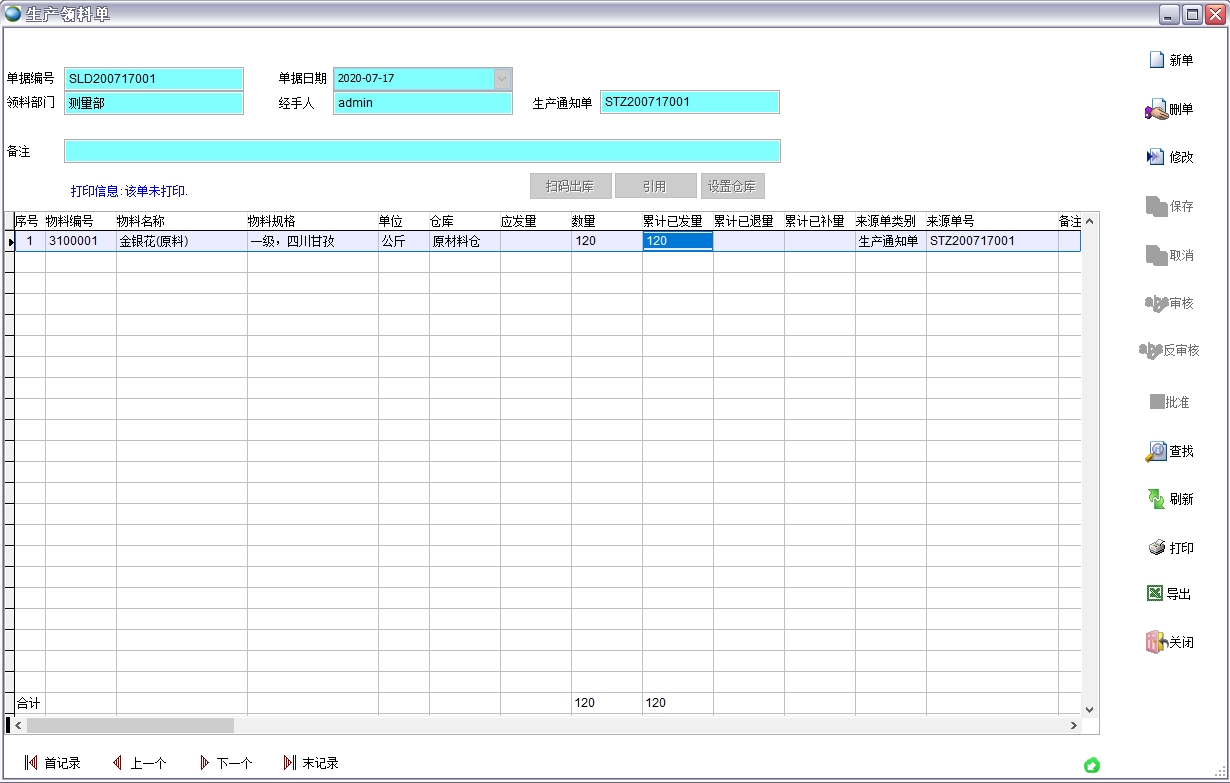1230x783 pixels.
Task: Open 查找 (Search) with the magnifier icon
Action: pos(1156,451)
